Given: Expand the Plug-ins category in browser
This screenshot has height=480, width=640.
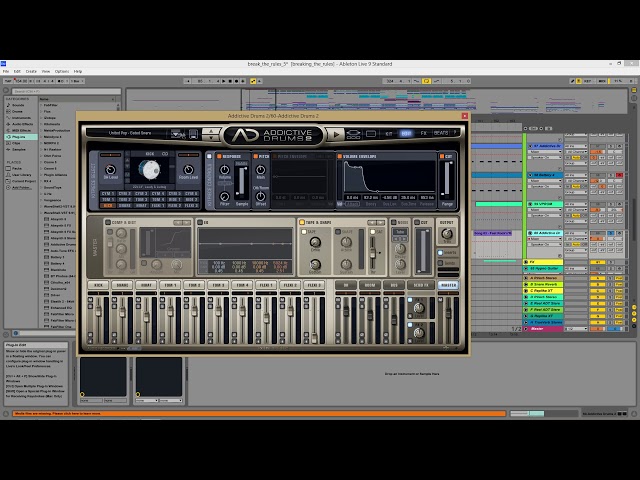Looking at the screenshot, I should tap(18, 137).
